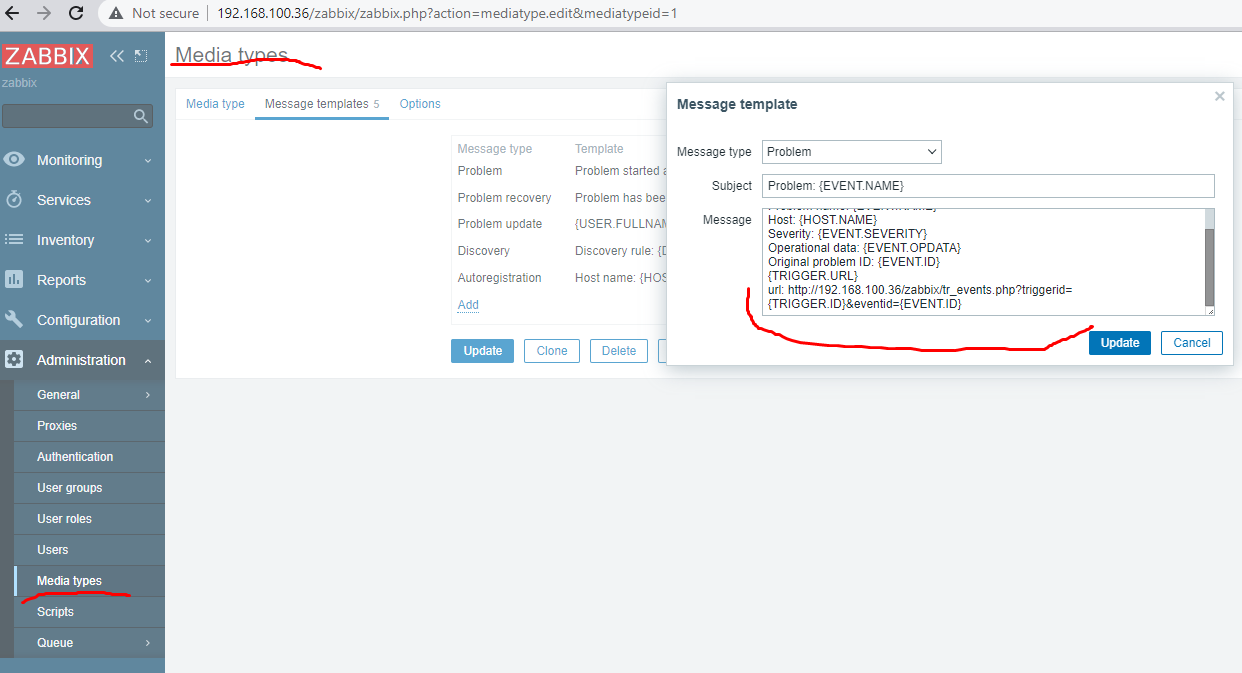Switch to the Options tab

[420, 104]
